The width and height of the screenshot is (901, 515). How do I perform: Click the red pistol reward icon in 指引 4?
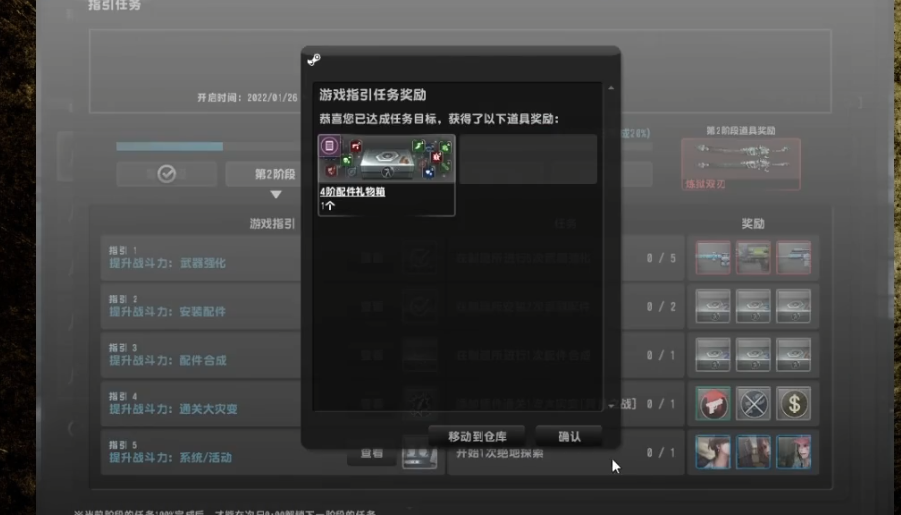[x=713, y=403]
